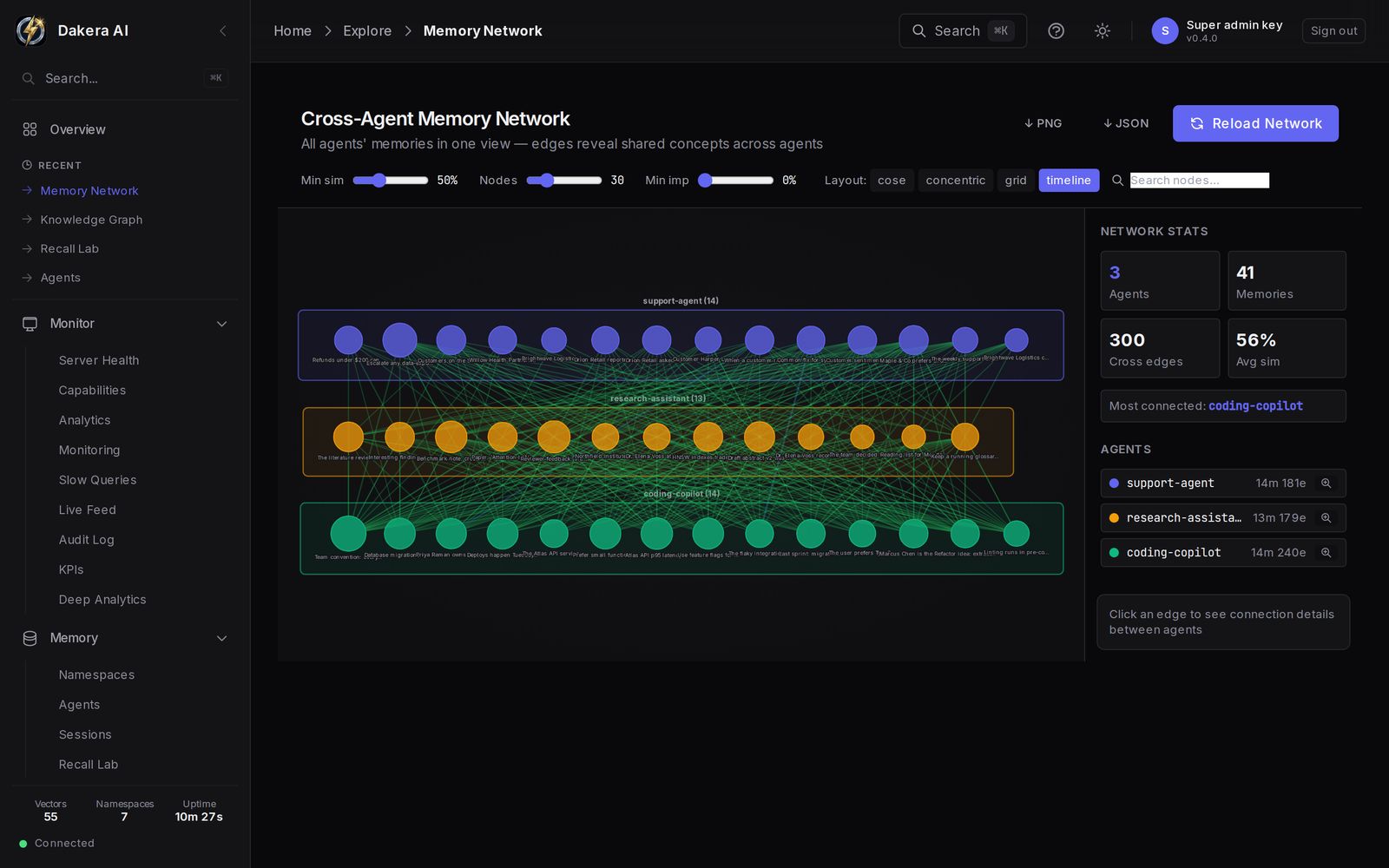Zoom to research-assistant with magnifier icon

[x=1326, y=518]
